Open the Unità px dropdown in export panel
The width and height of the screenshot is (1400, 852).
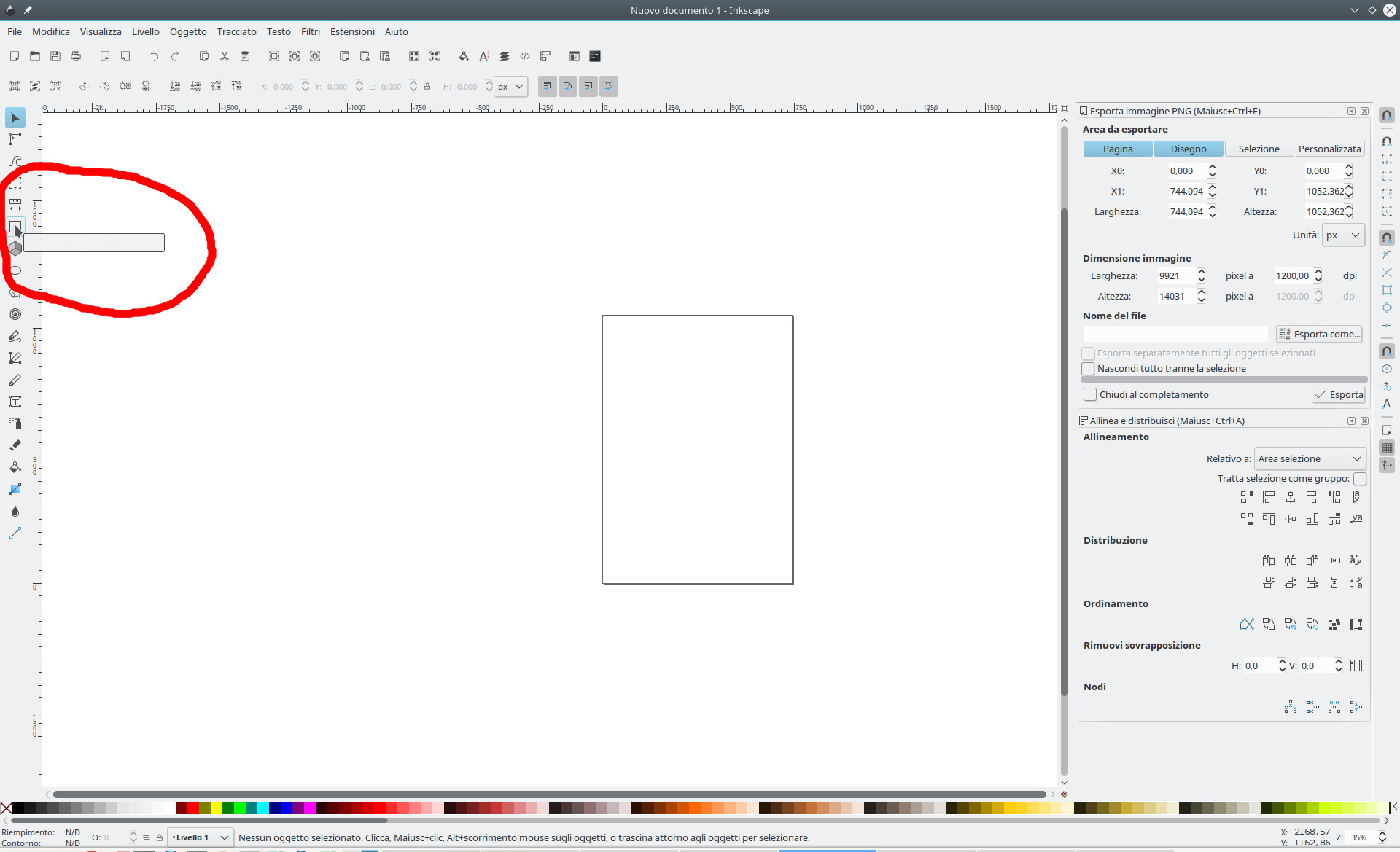point(1342,235)
